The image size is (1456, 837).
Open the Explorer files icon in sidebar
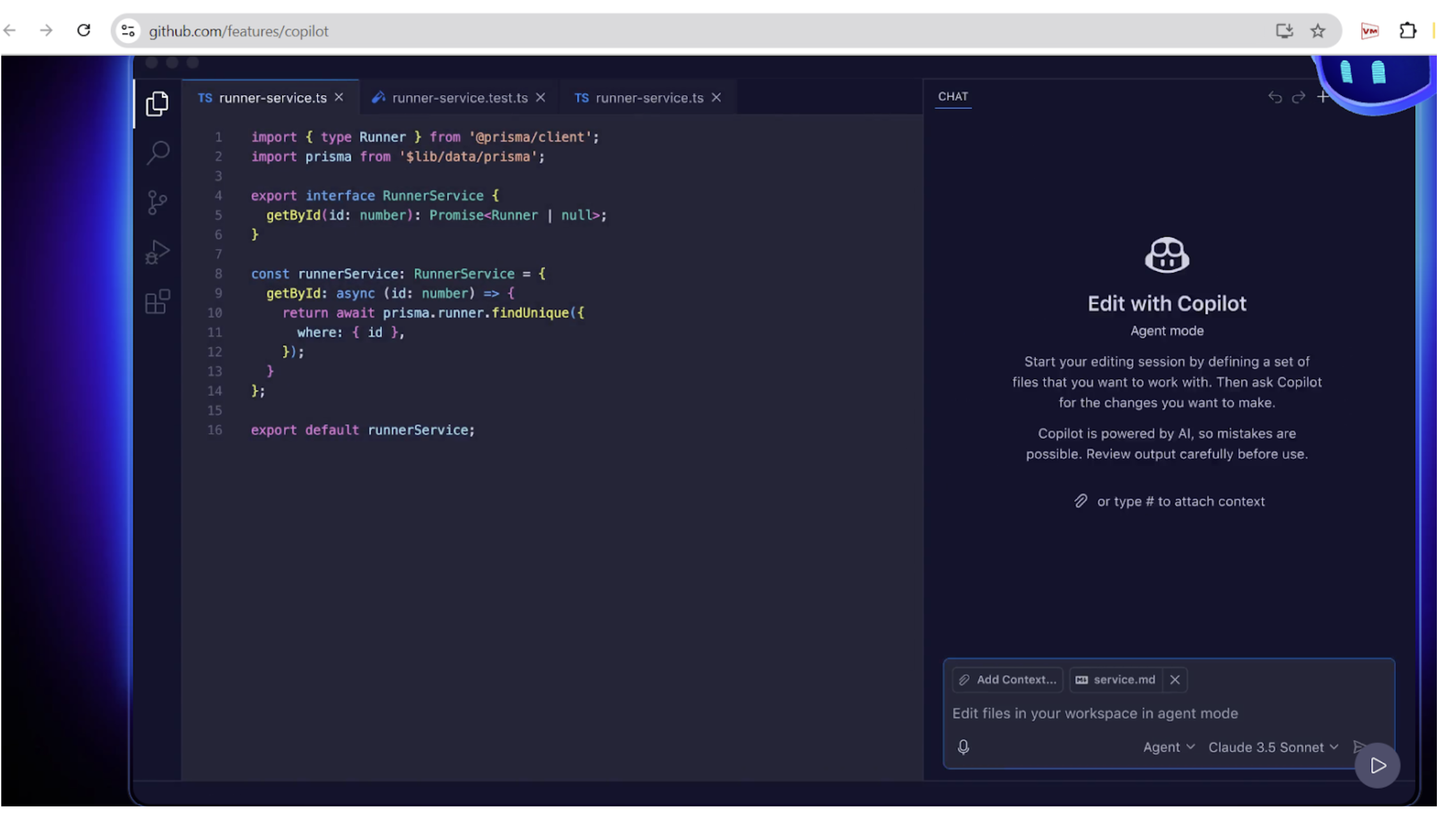(157, 103)
